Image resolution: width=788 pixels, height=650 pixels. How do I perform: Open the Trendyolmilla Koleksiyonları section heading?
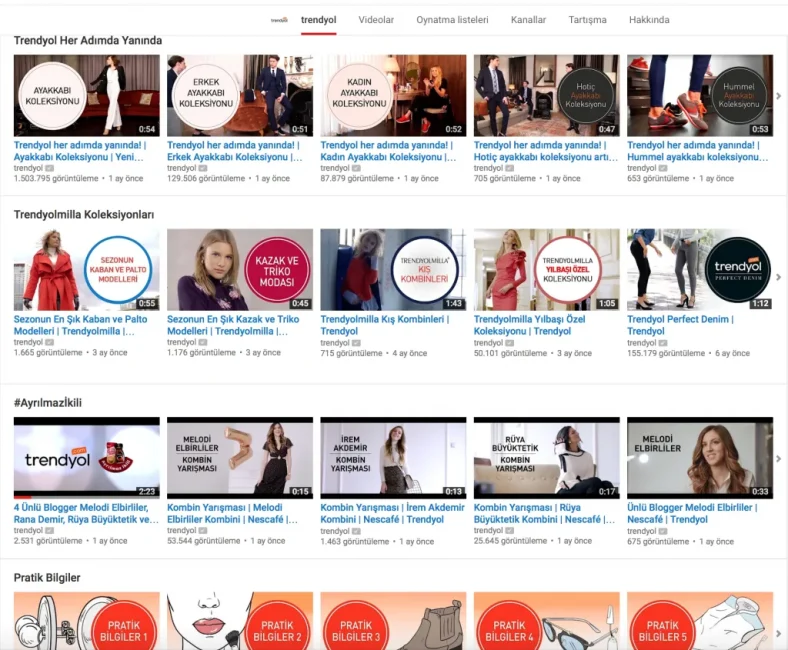pyautogui.click(x=84, y=215)
